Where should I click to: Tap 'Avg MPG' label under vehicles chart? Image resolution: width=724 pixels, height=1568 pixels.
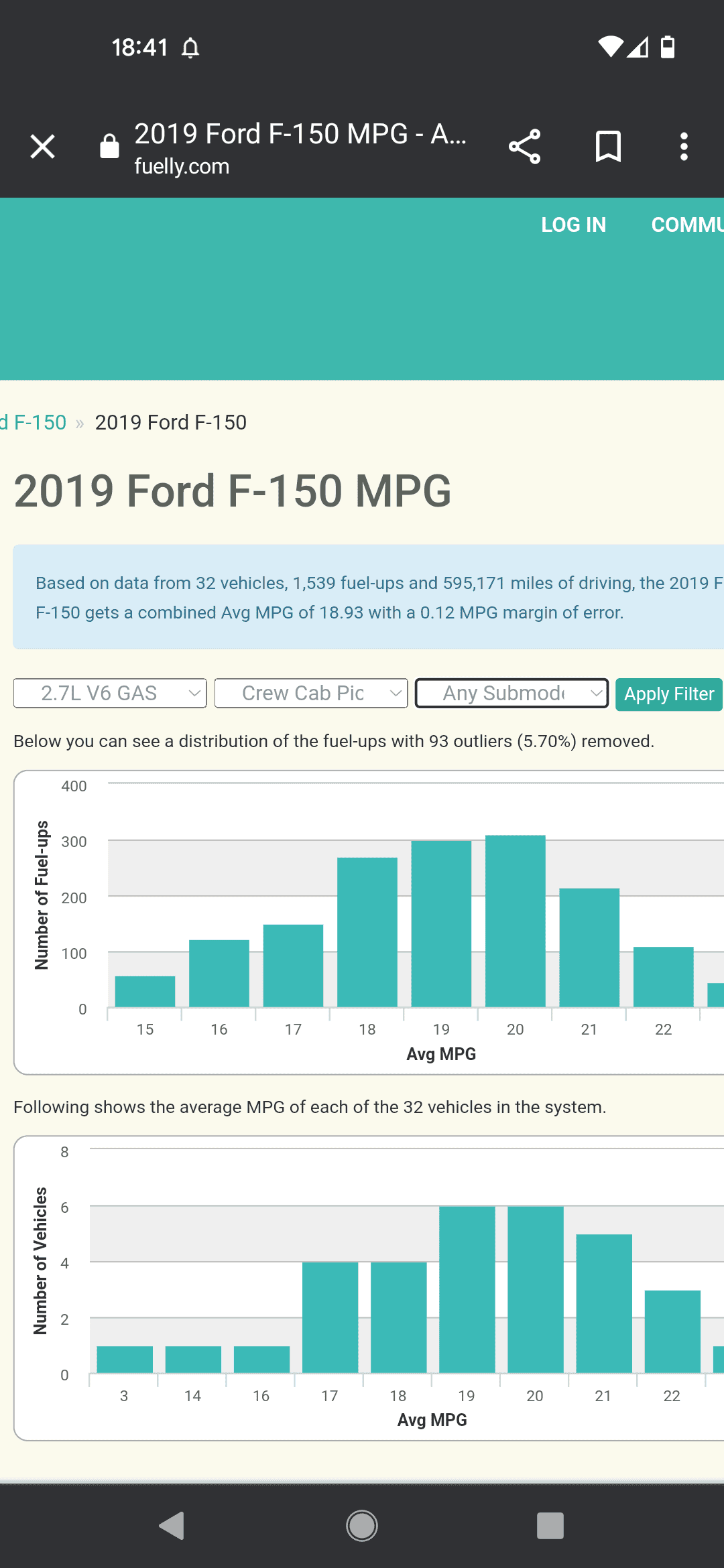432,1420
